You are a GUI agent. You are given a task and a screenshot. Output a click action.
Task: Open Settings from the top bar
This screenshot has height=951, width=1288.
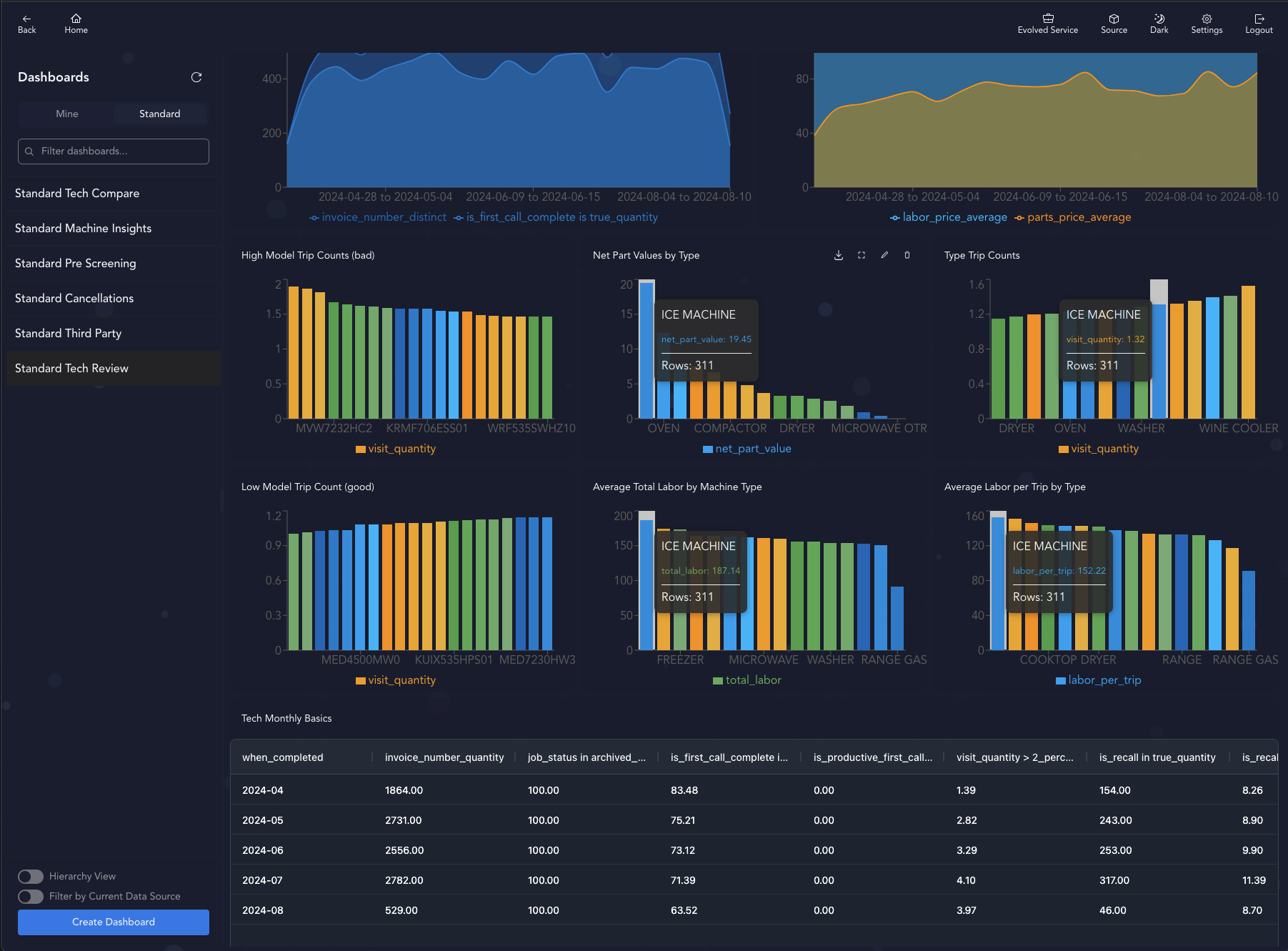coord(1207,24)
